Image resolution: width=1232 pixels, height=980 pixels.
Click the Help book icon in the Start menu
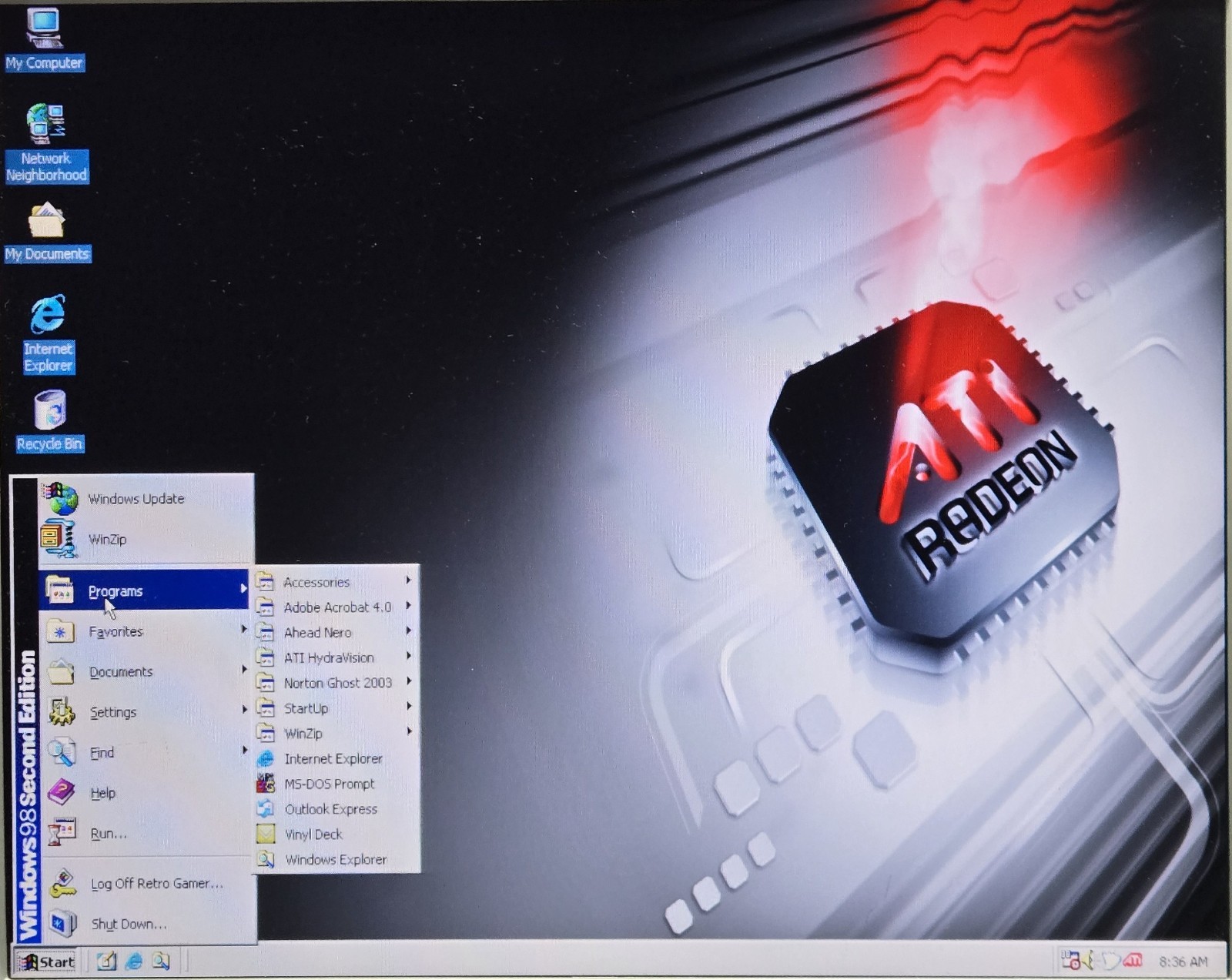[x=62, y=791]
